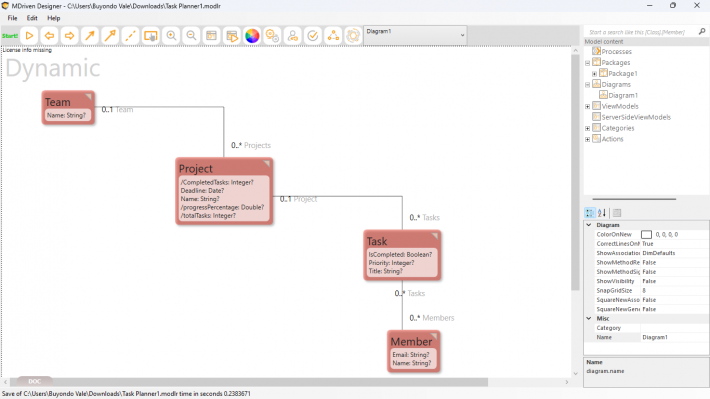Viewport: 710px width, 399px height.
Task: Click the 0..* Members association label
Action: 432,318
